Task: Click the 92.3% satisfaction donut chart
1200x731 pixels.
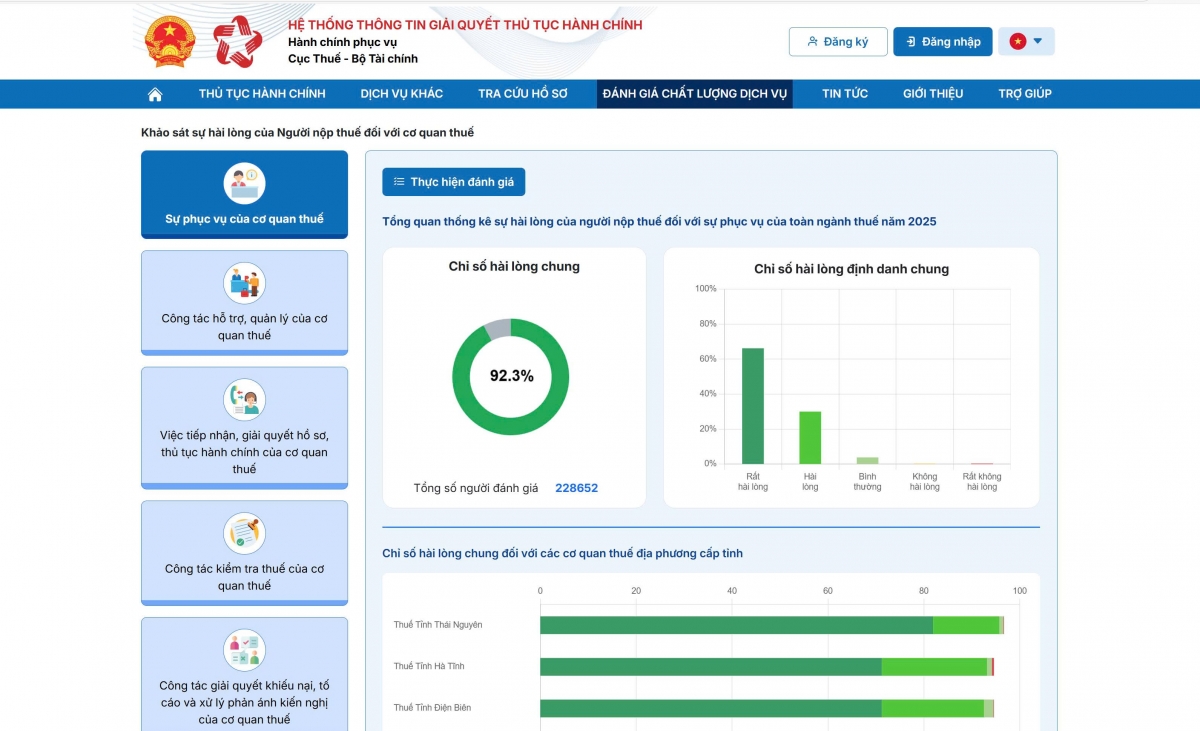Action: pos(511,376)
